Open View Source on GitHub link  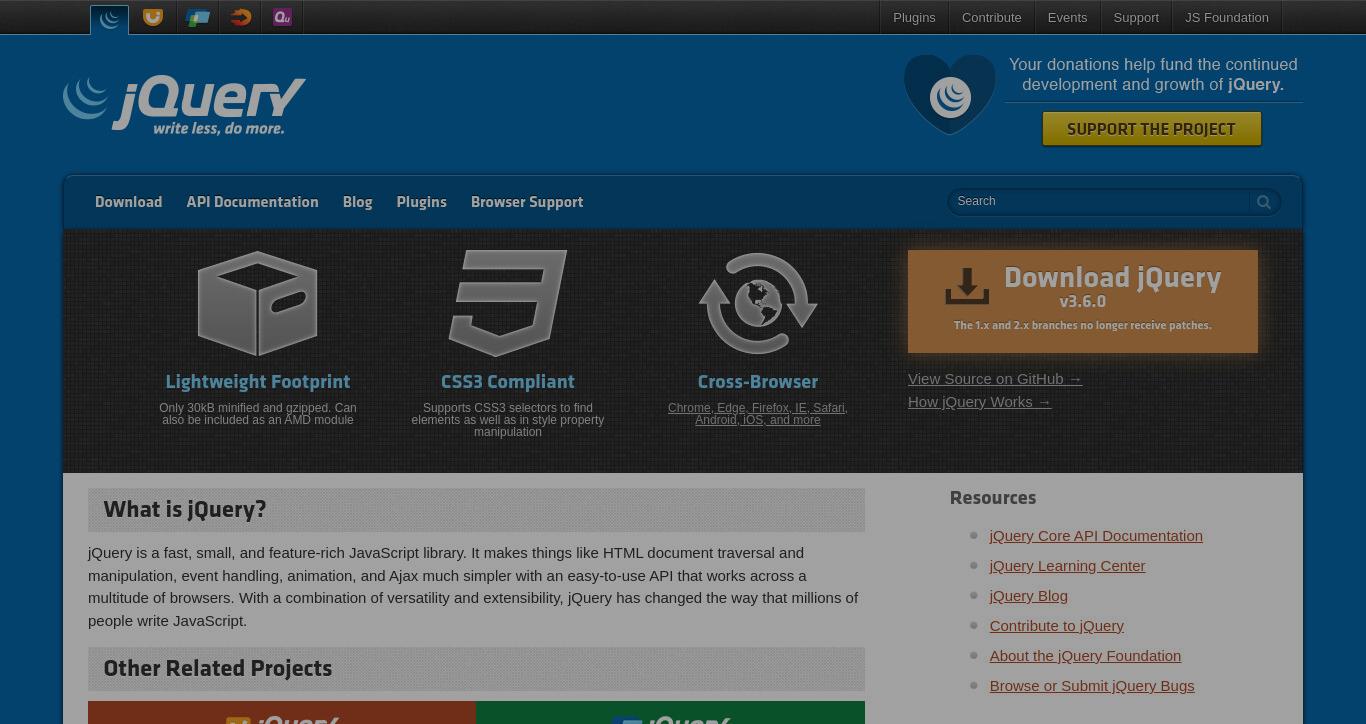995,379
